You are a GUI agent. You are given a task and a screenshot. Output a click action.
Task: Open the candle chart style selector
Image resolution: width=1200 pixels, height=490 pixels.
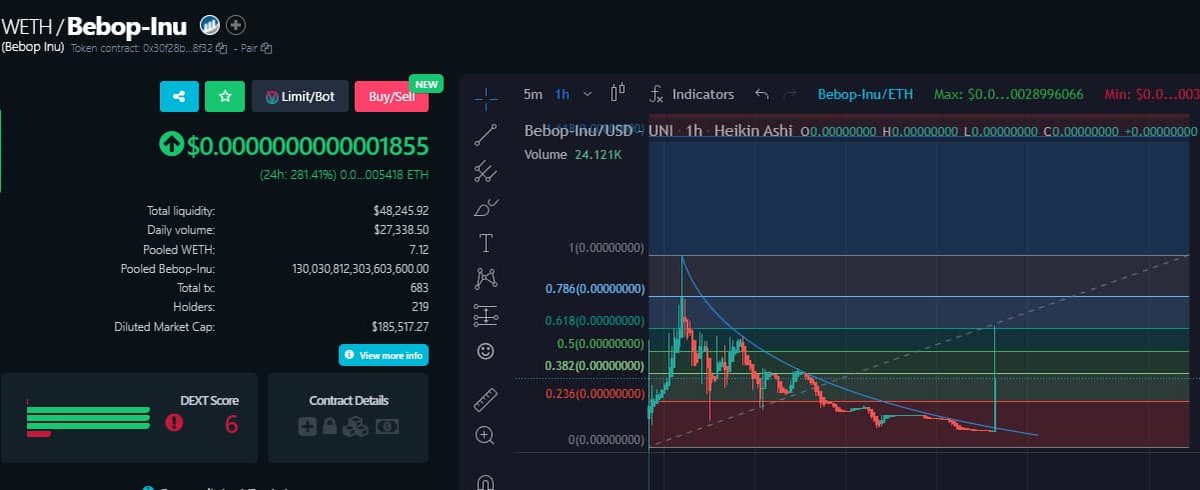click(617, 94)
